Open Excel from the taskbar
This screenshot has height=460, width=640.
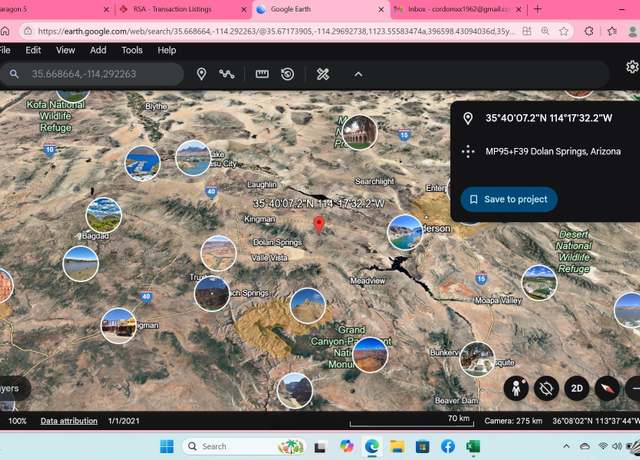click(473, 446)
